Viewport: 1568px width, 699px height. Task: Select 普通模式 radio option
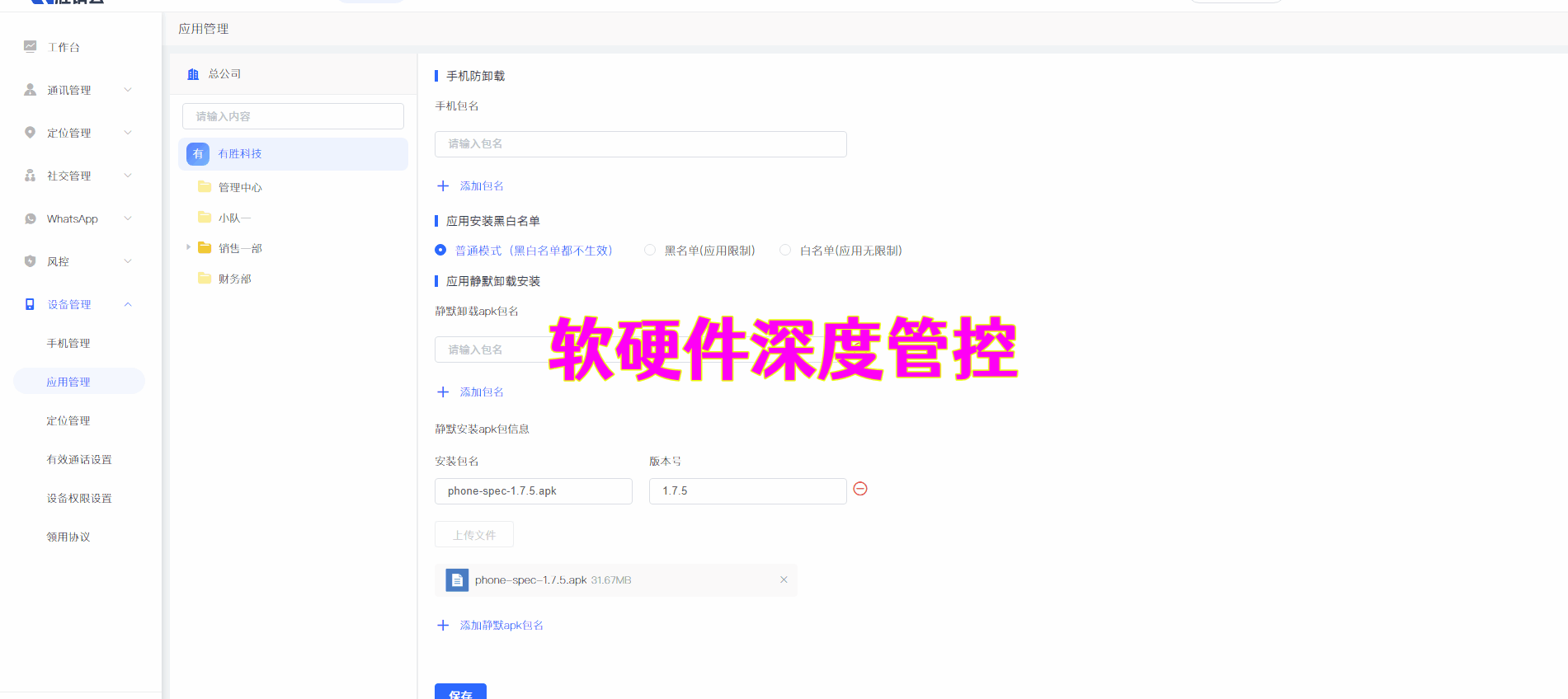pyautogui.click(x=440, y=251)
